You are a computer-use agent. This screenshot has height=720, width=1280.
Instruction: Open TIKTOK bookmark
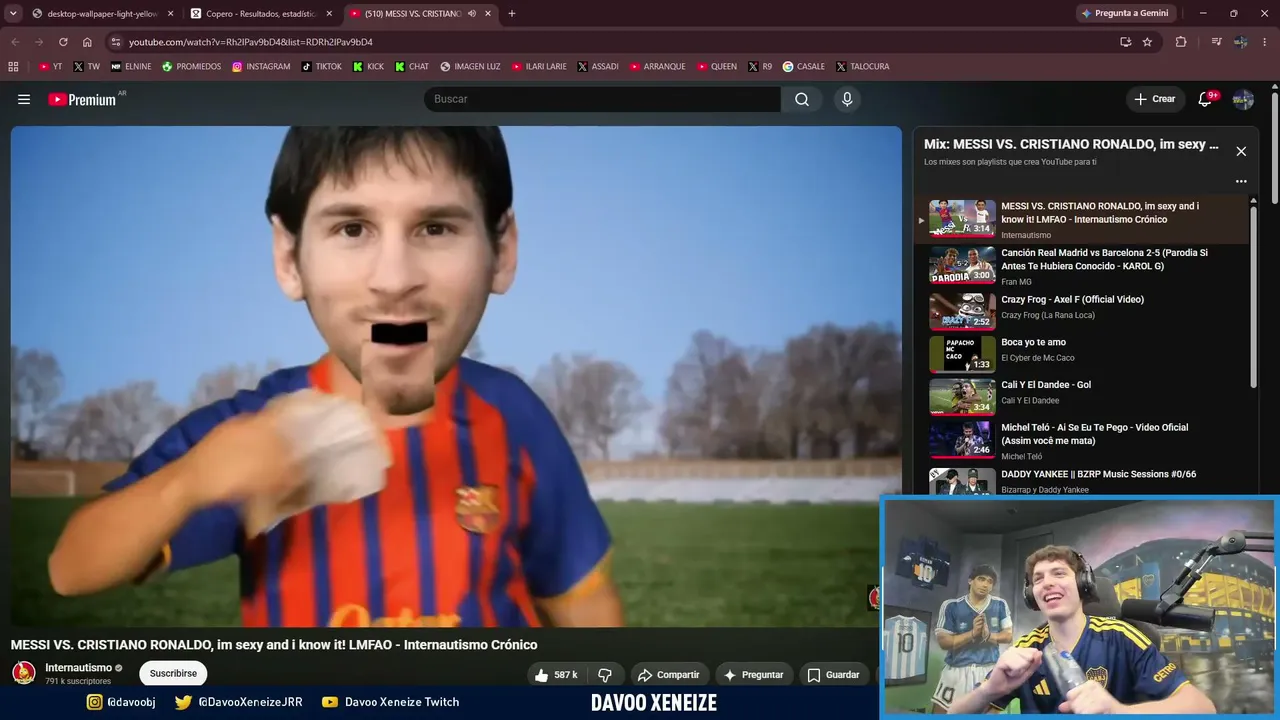pyautogui.click(x=322, y=67)
